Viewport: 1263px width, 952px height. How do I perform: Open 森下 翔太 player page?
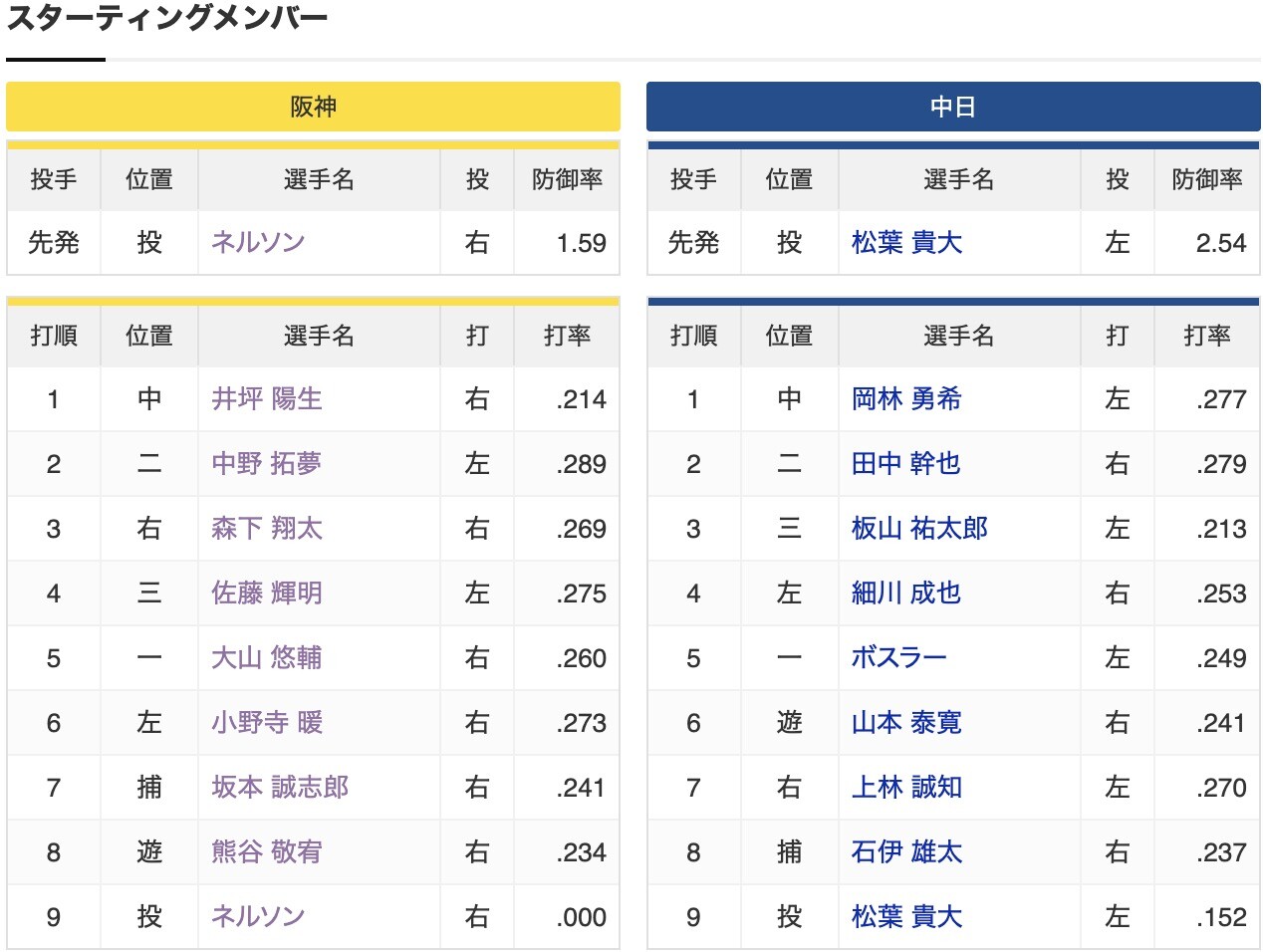(267, 528)
